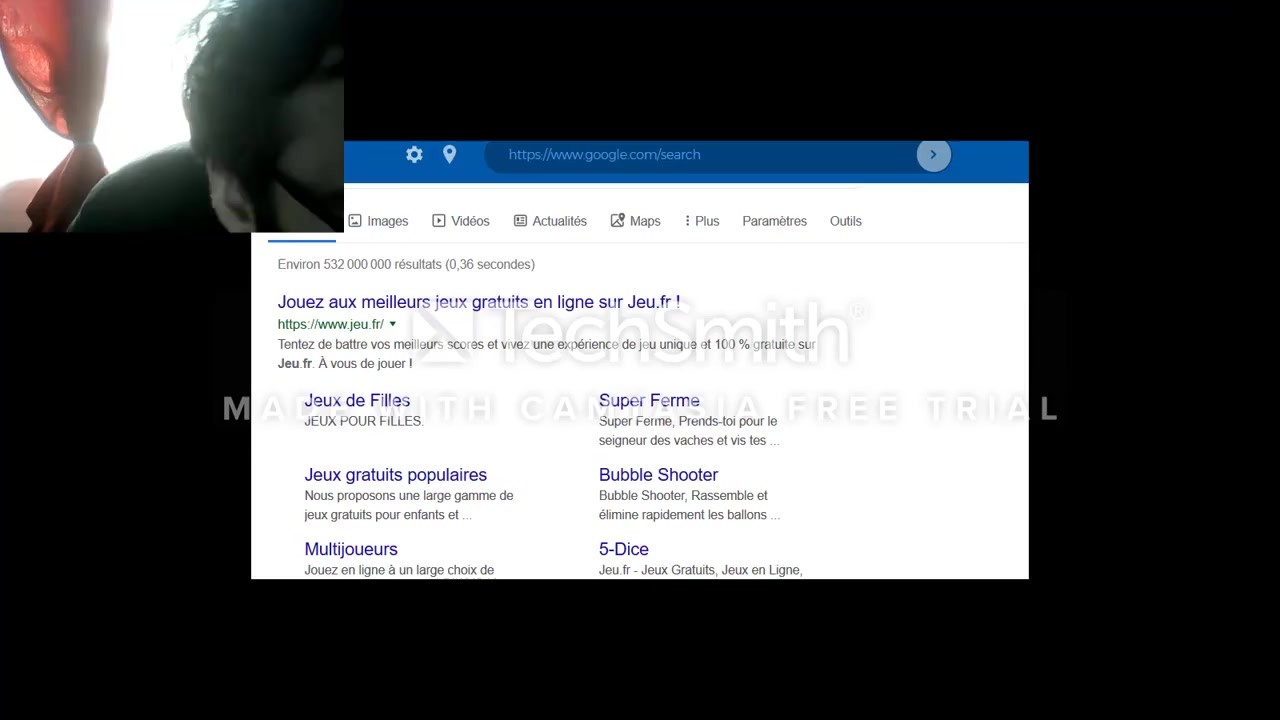Switch to the Vidéos tab

461,221
